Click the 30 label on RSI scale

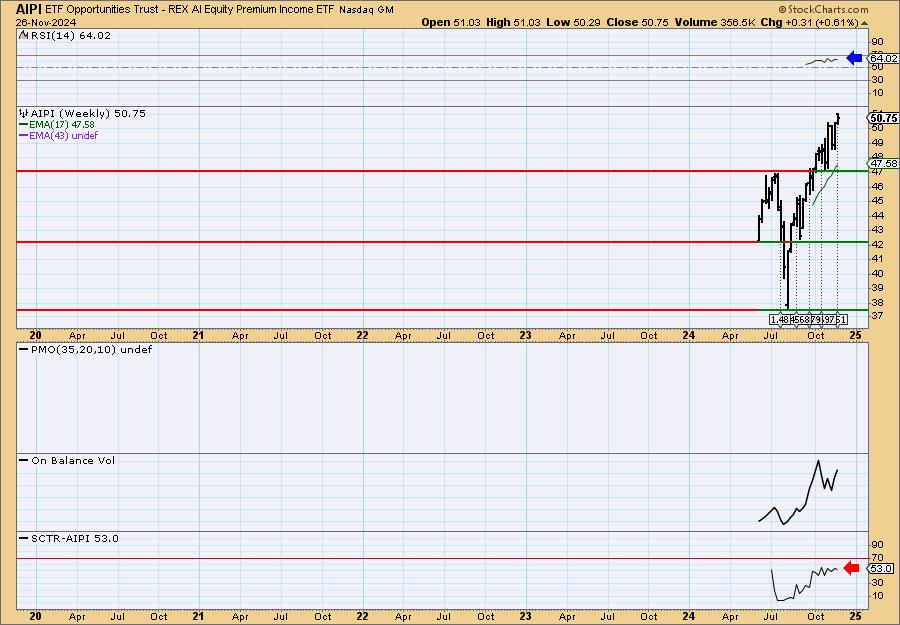coord(878,80)
